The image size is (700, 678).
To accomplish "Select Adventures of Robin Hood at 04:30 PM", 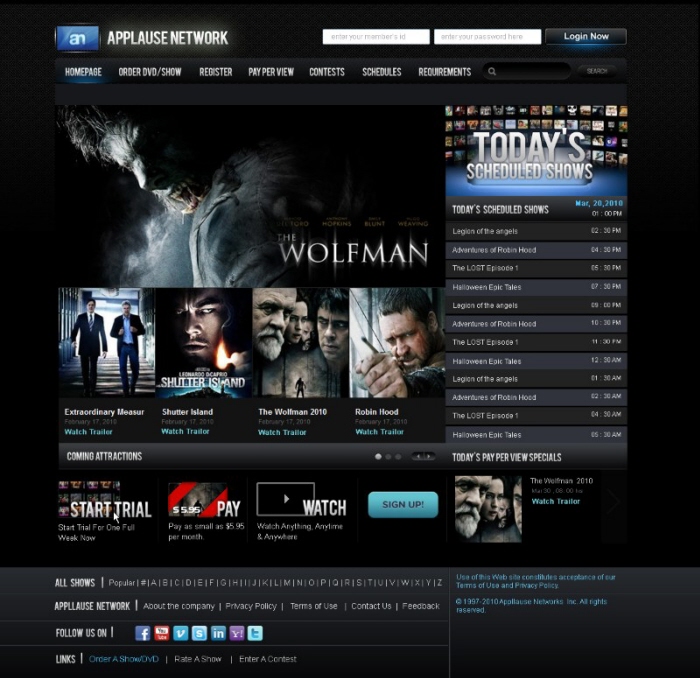I will tap(536, 250).
